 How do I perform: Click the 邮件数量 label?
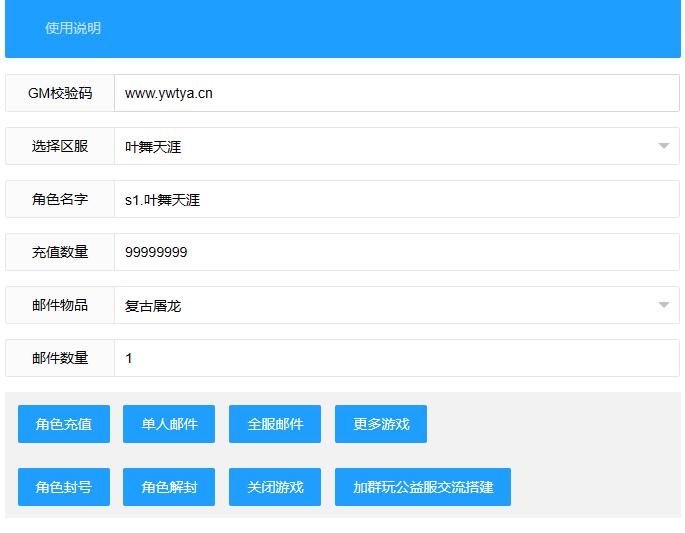click(60, 358)
